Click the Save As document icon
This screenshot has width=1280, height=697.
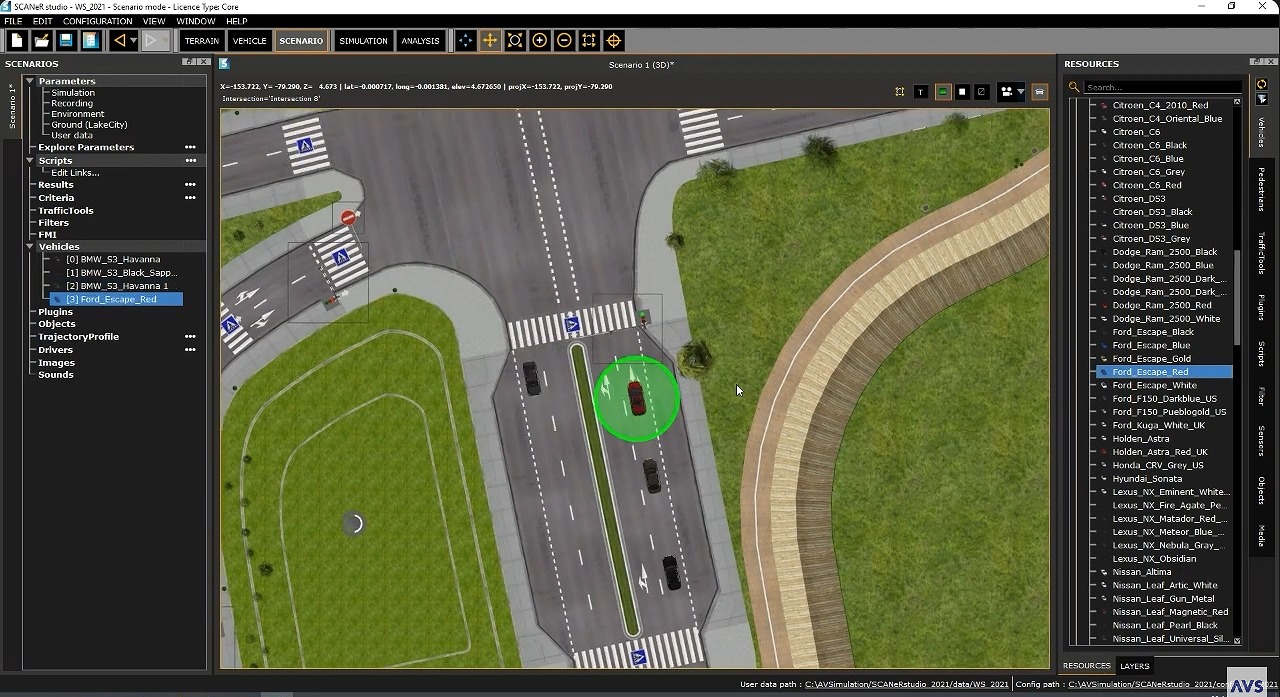[90, 41]
